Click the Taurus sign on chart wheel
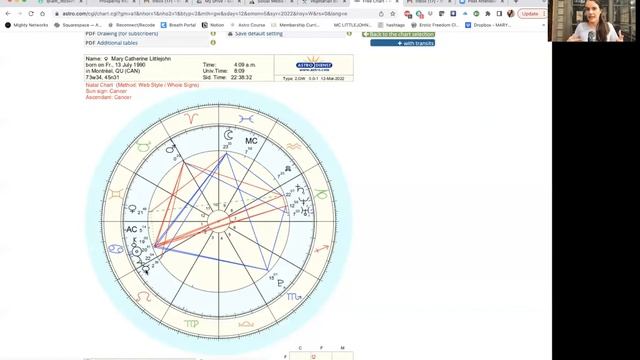This screenshot has height=360, width=640. pos(144,146)
